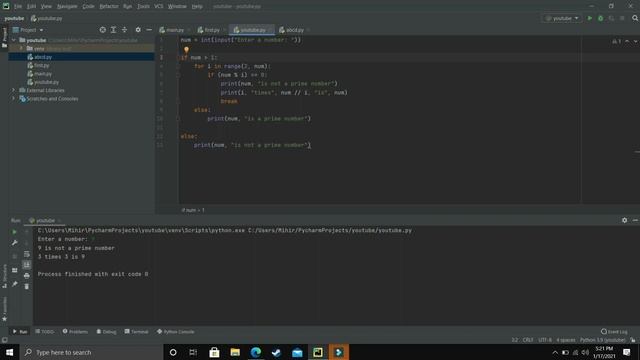The height and width of the screenshot is (360, 640).
Task: Toggle tool window bars at bottom-left corner
Action: coord(4,340)
